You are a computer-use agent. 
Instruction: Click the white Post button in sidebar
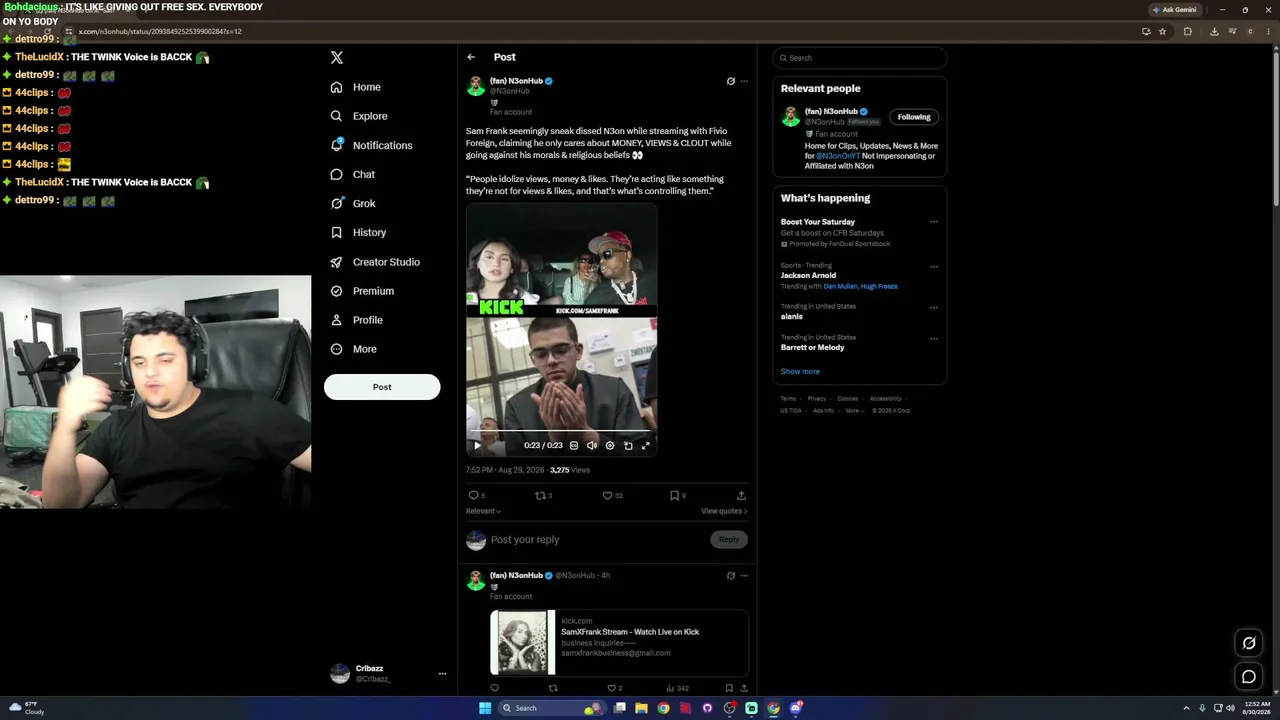coord(382,387)
